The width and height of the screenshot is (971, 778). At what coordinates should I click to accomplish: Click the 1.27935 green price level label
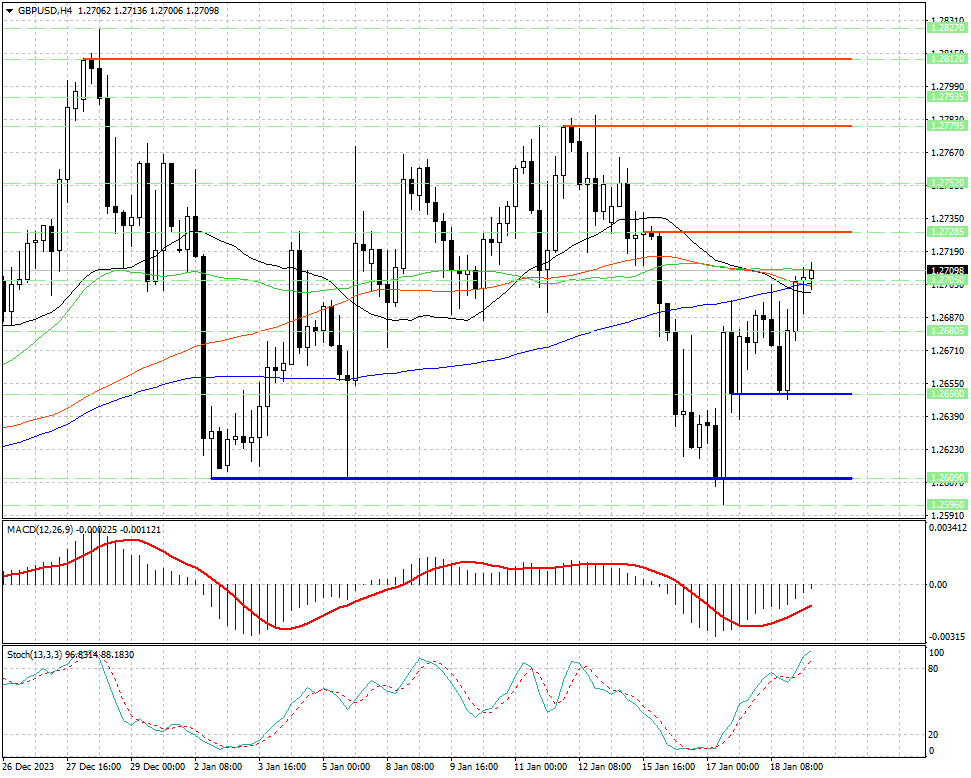(x=947, y=97)
